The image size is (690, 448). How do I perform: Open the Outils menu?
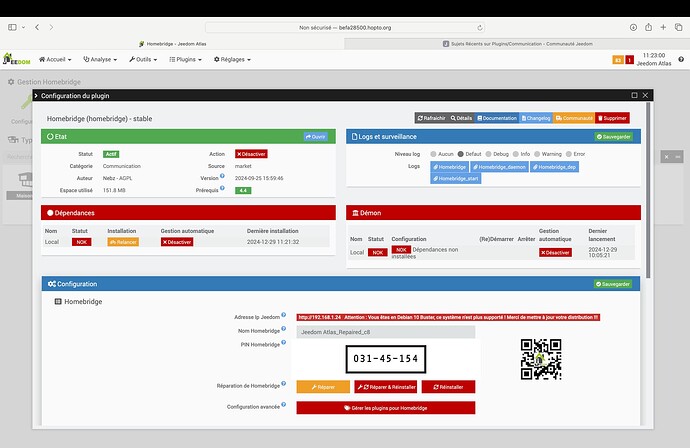tap(143, 59)
